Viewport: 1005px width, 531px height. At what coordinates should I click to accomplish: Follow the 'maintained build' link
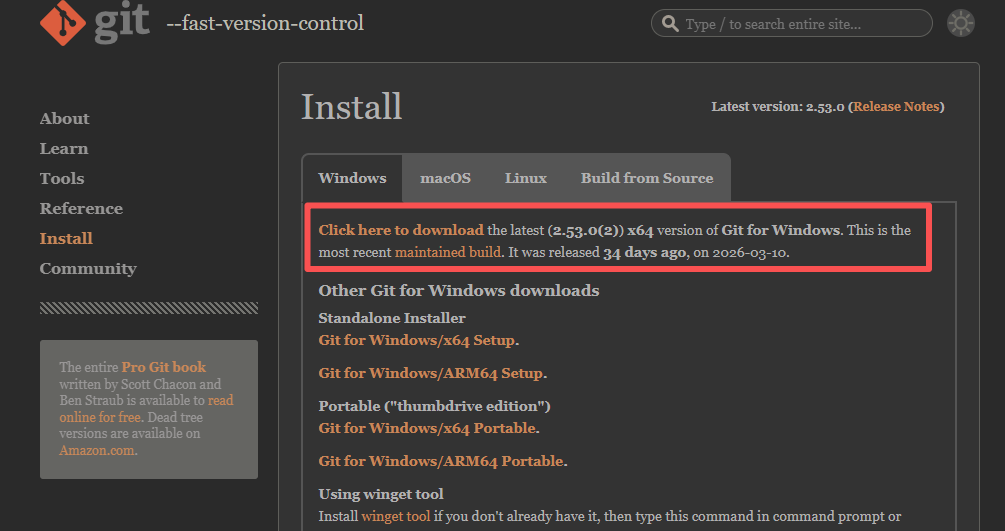click(448, 252)
